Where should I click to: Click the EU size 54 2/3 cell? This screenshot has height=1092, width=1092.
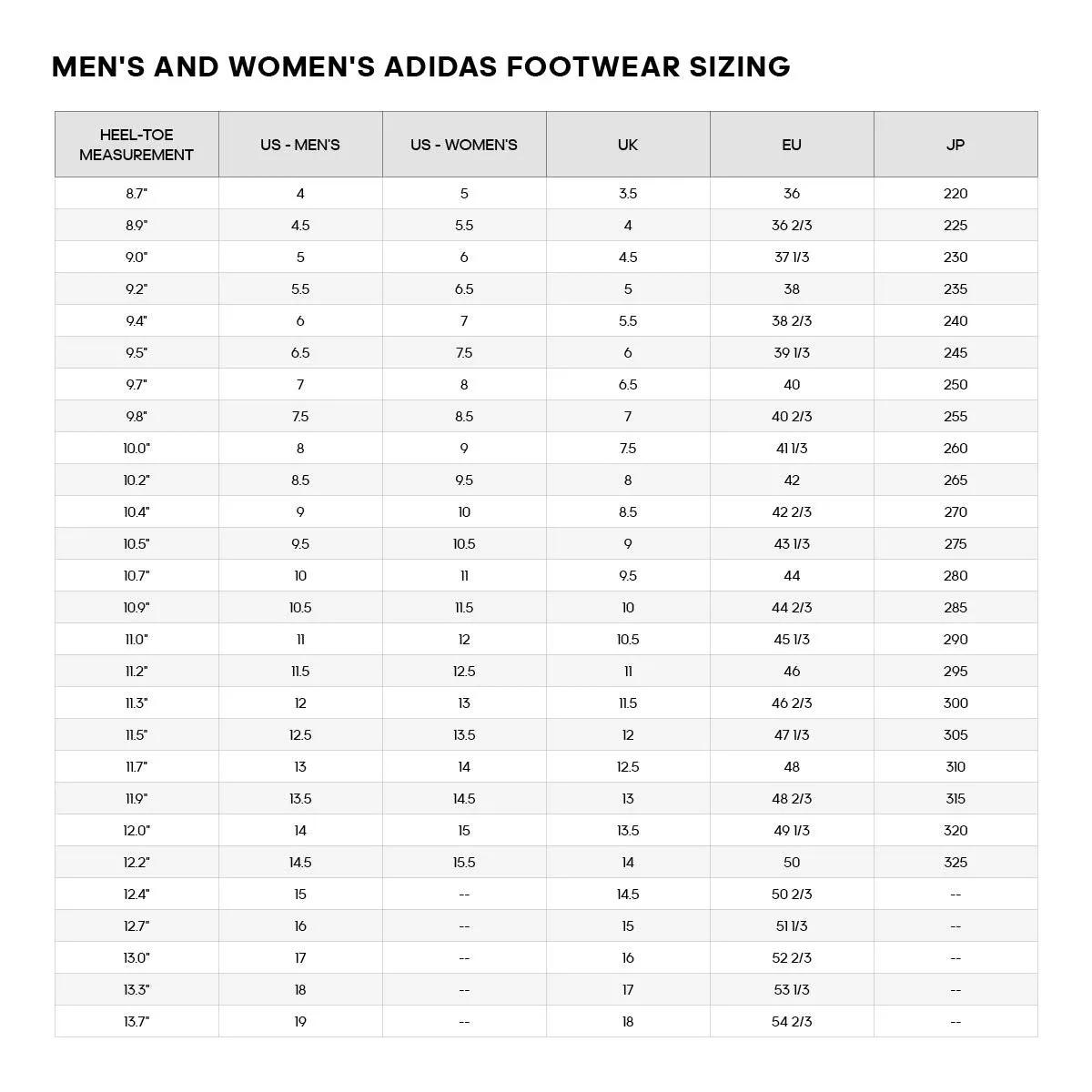(x=792, y=1022)
